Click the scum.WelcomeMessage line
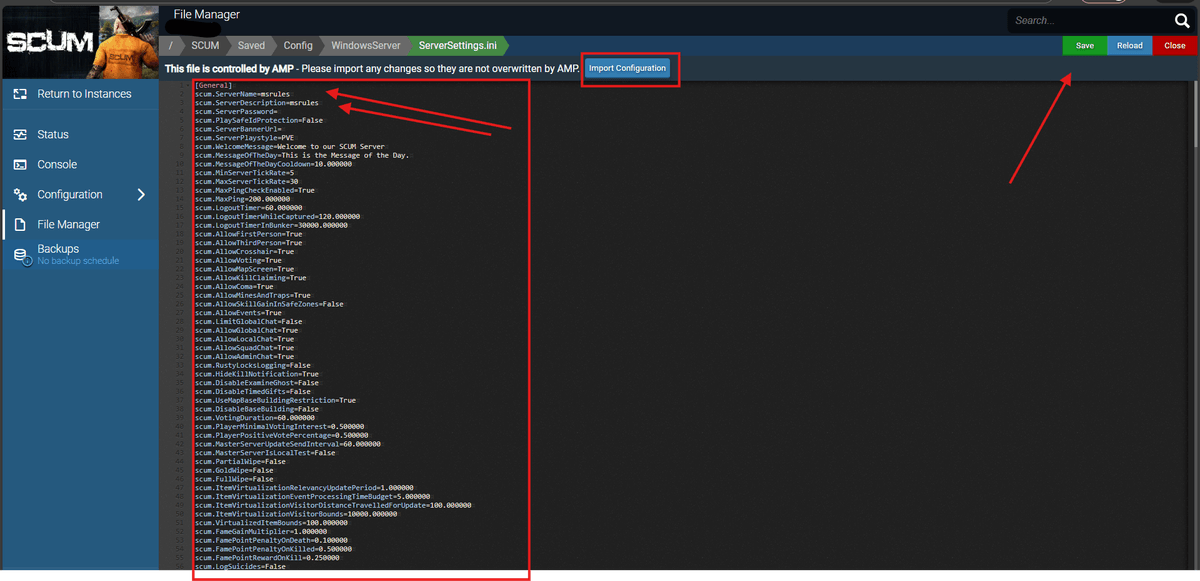1200x581 pixels. 290,146
